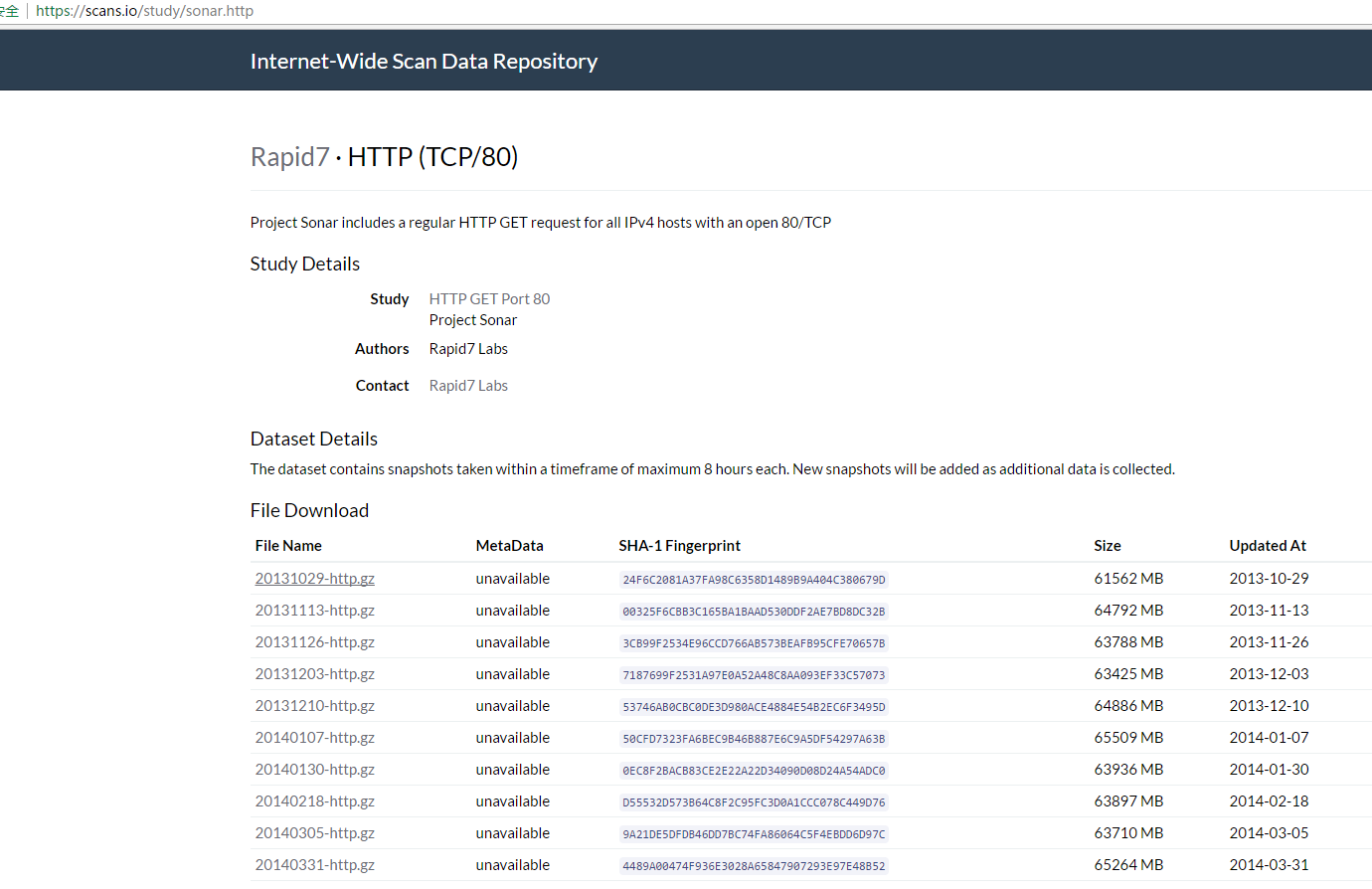Viewport: 1372px width, 889px height.
Task: Open Internet-Wide Scan Data Repository home link
Action: coord(424,61)
